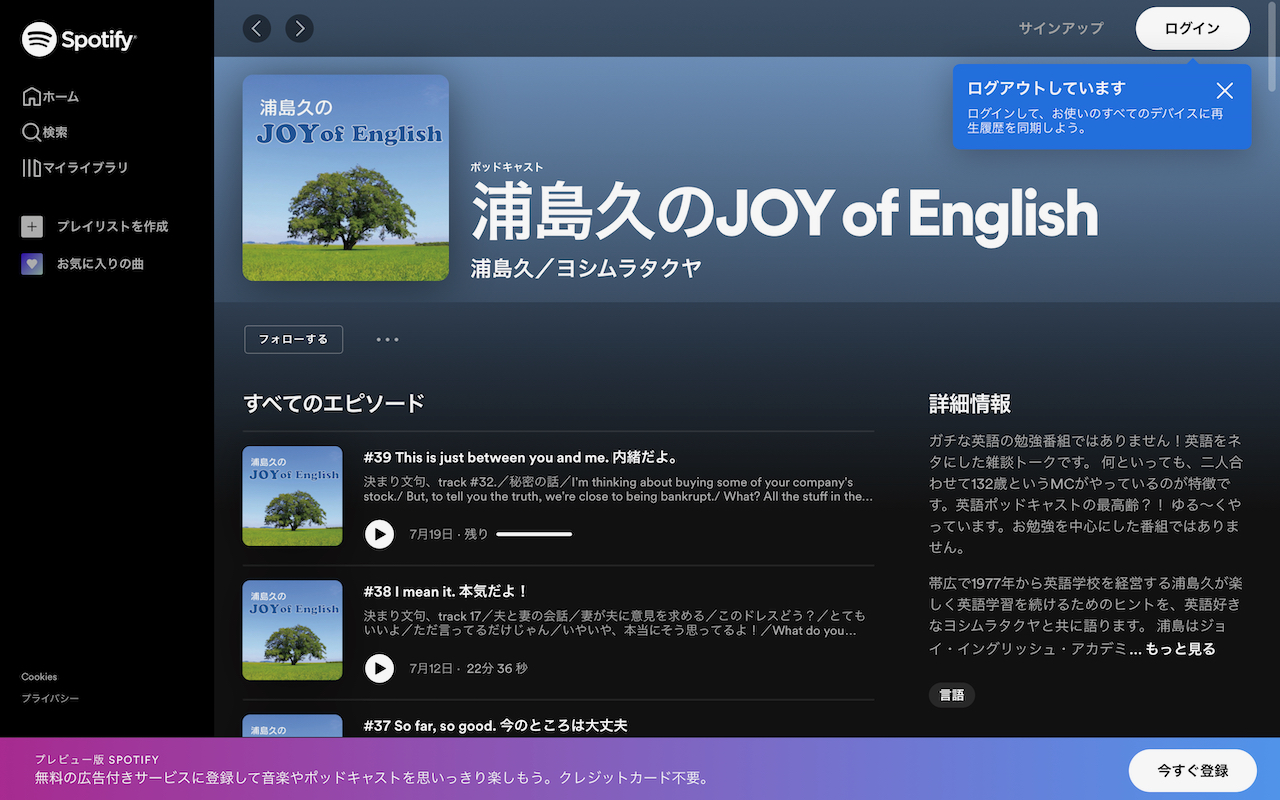Open episode #38 I mean it. 本気だよ！
Screen dimensions: 1280x800
pos(446,592)
